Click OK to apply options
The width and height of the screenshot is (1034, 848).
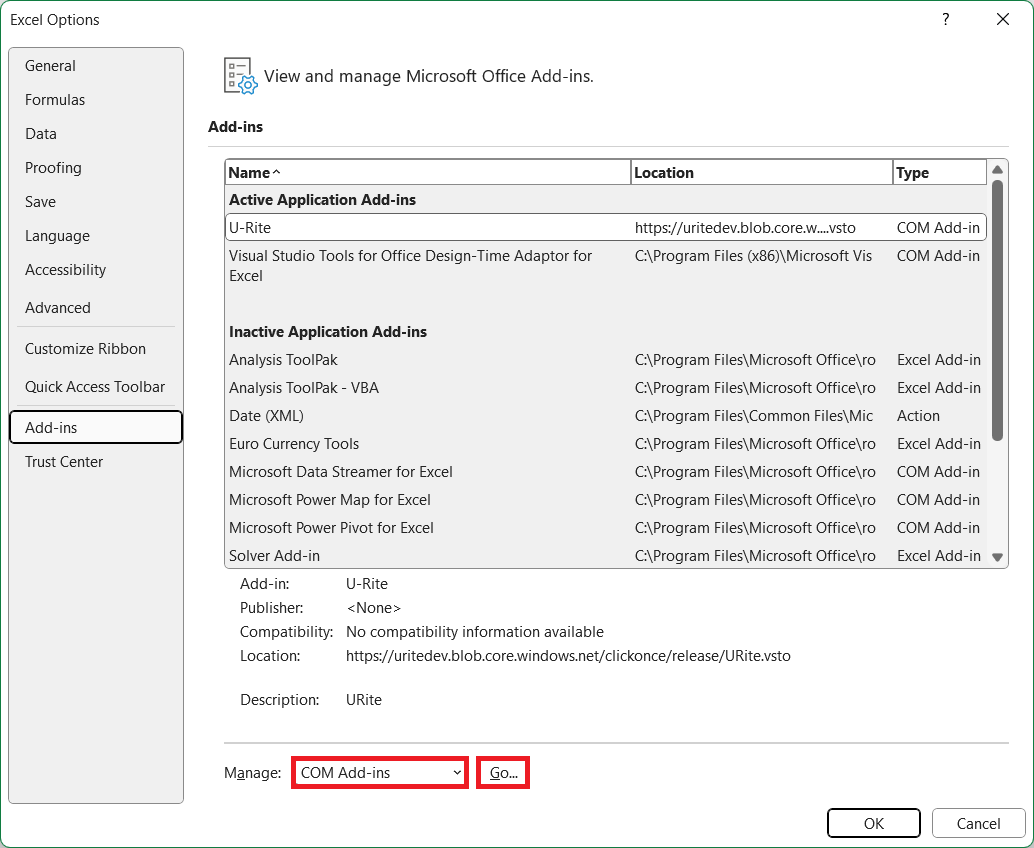(873, 823)
